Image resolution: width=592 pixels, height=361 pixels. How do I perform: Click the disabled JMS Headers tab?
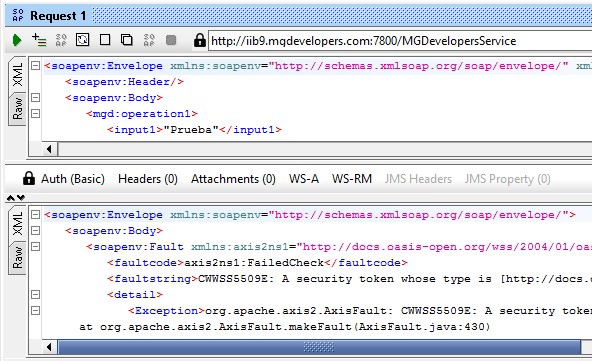click(x=418, y=179)
